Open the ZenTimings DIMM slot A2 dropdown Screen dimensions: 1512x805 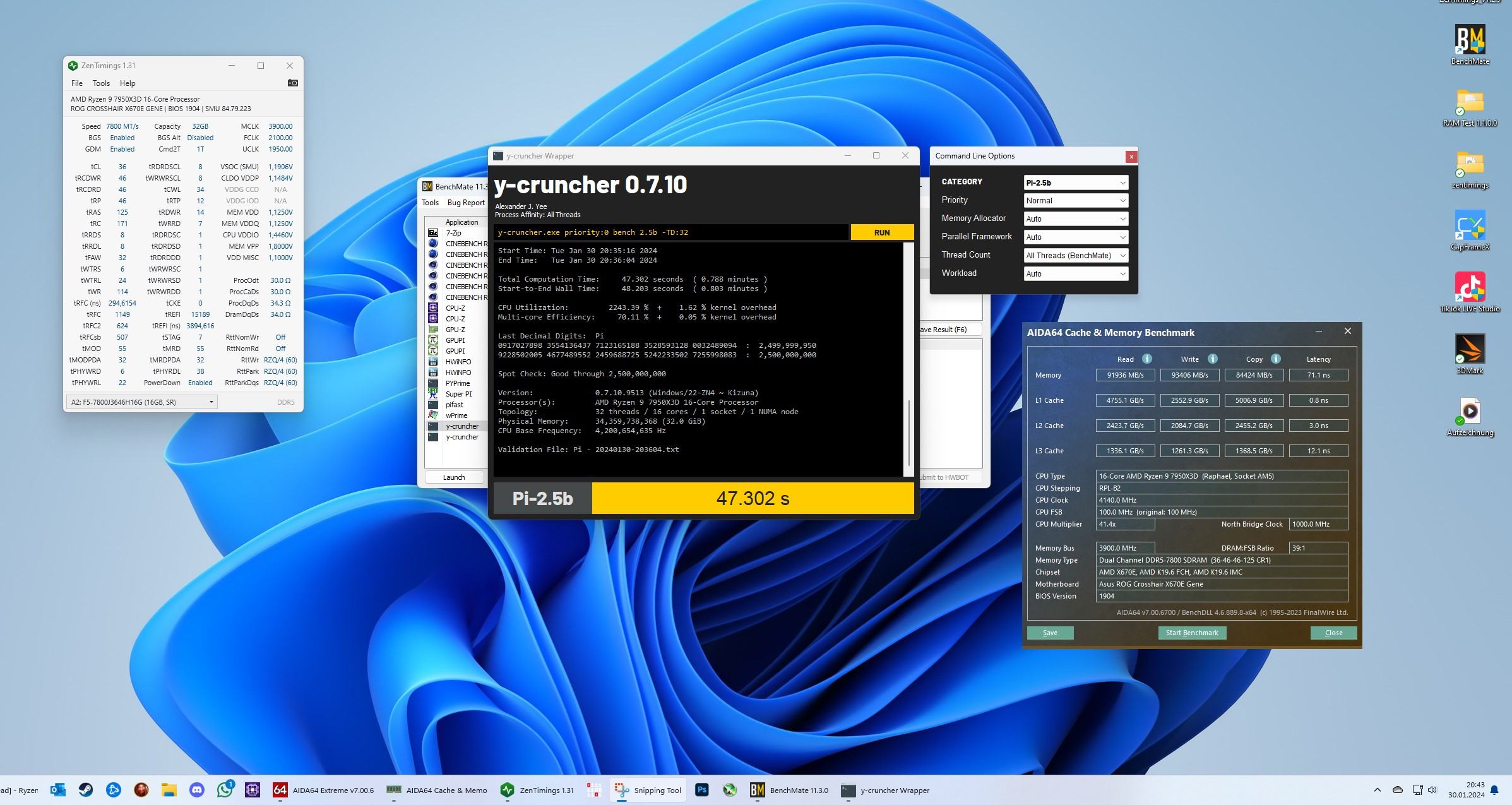tap(142, 402)
